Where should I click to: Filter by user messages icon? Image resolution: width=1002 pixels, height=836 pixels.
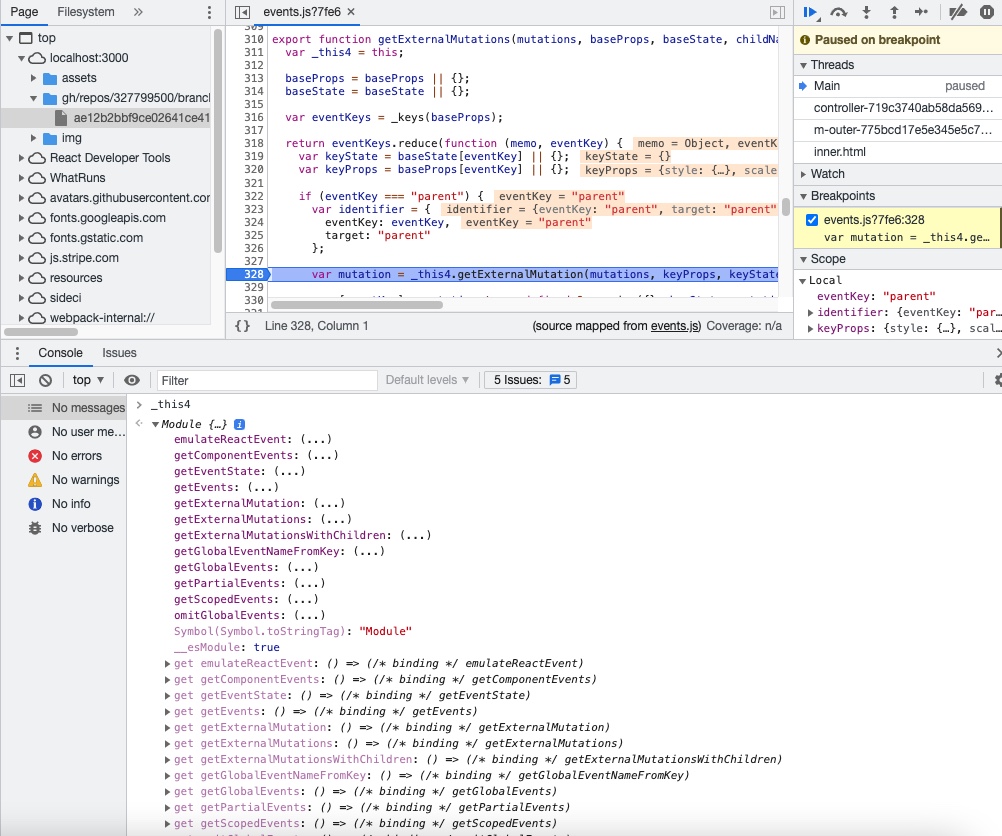[35, 432]
